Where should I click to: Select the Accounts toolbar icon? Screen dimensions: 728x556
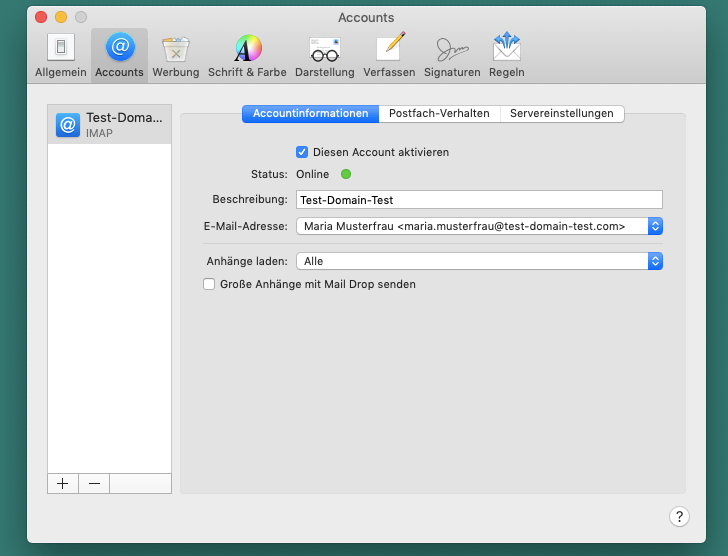pos(119,55)
